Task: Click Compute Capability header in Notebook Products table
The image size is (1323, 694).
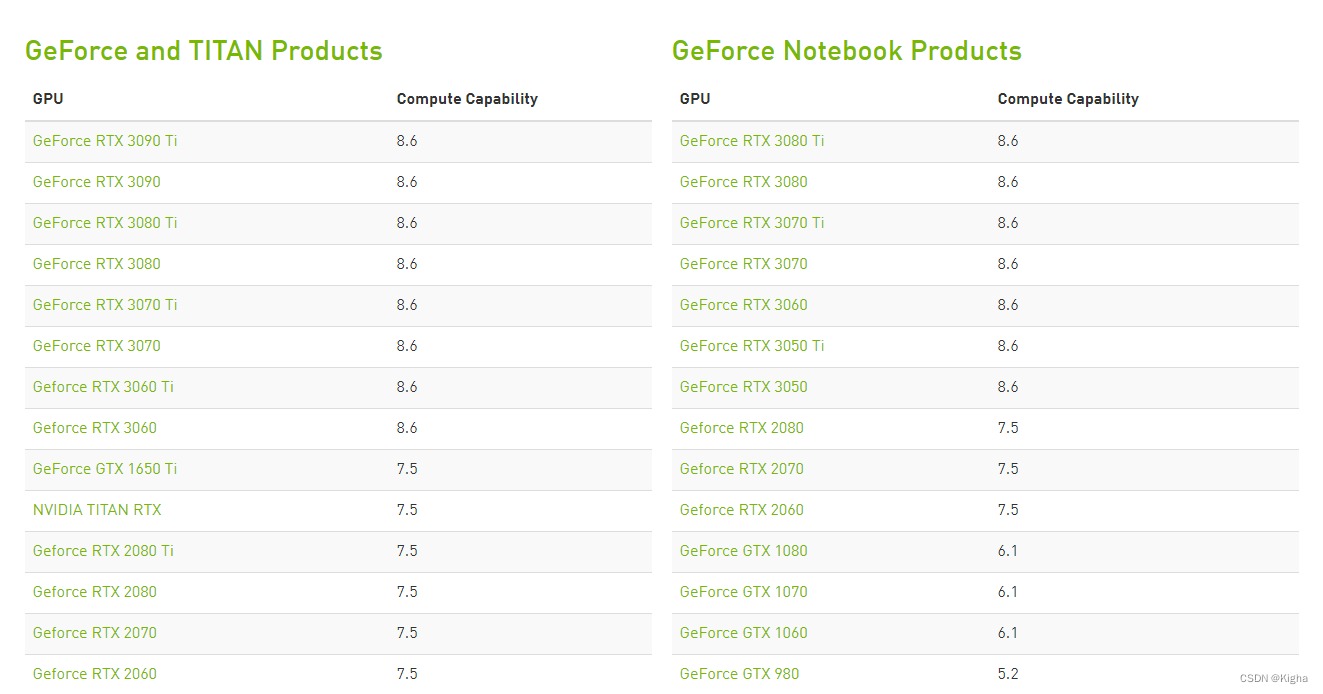Action: click(1068, 99)
